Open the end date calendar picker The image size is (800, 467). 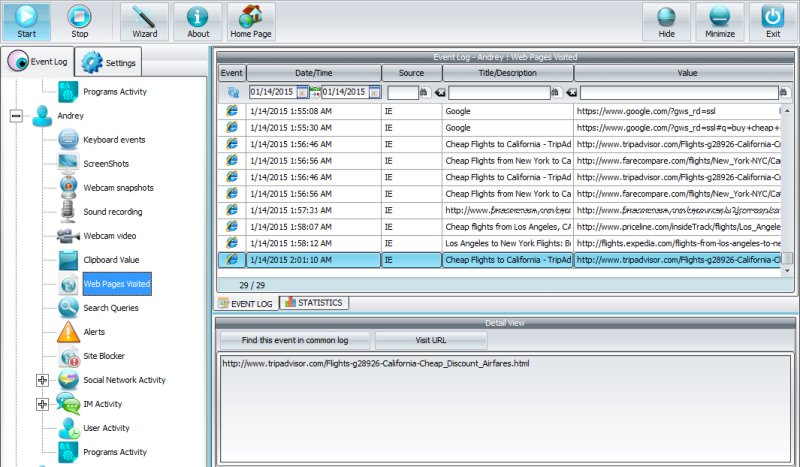pyautogui.click(x=374, y=92)
